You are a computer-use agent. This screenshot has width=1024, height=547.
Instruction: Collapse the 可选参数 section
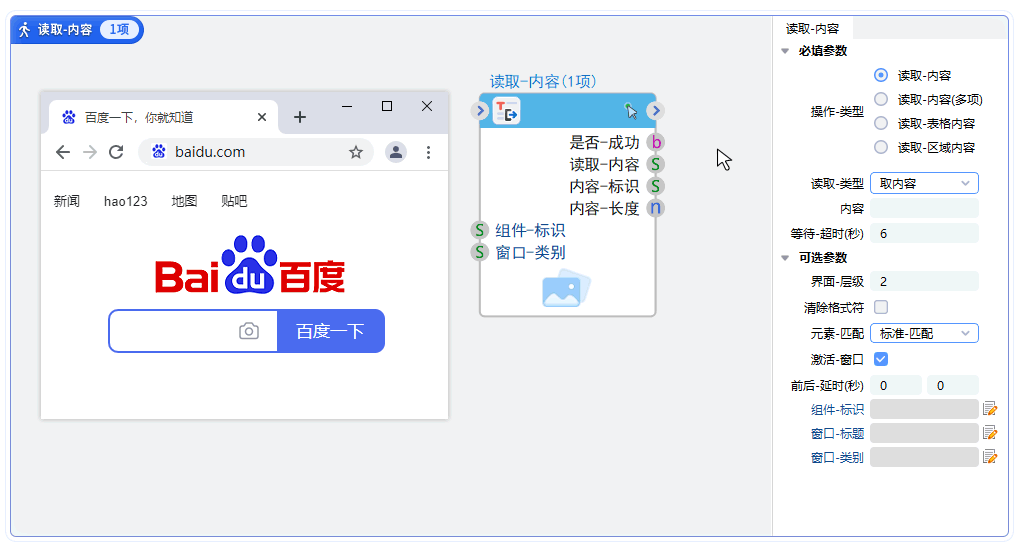tap(785, 258)
